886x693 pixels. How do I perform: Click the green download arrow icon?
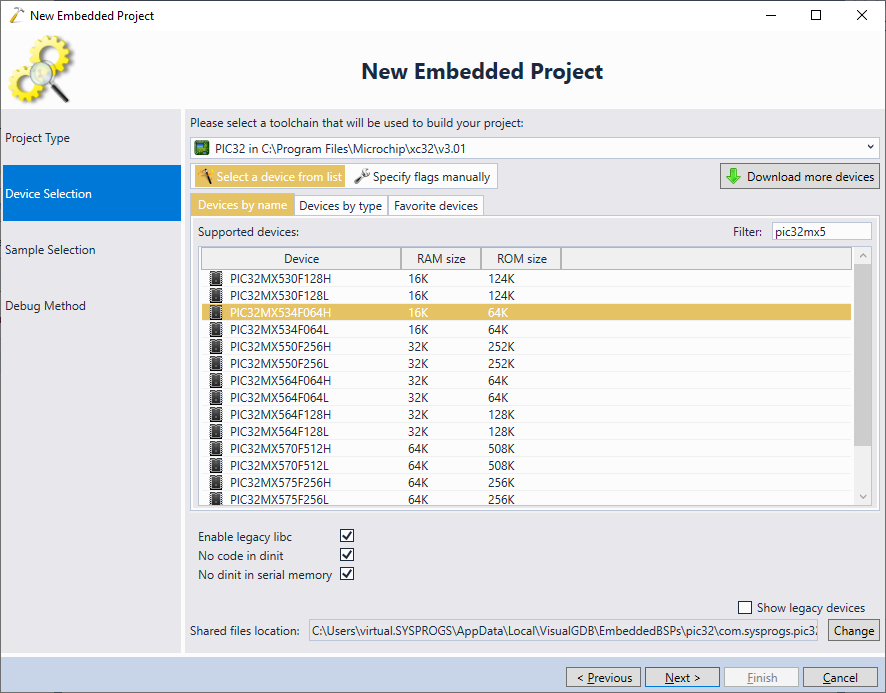click(x=733, y=176)
